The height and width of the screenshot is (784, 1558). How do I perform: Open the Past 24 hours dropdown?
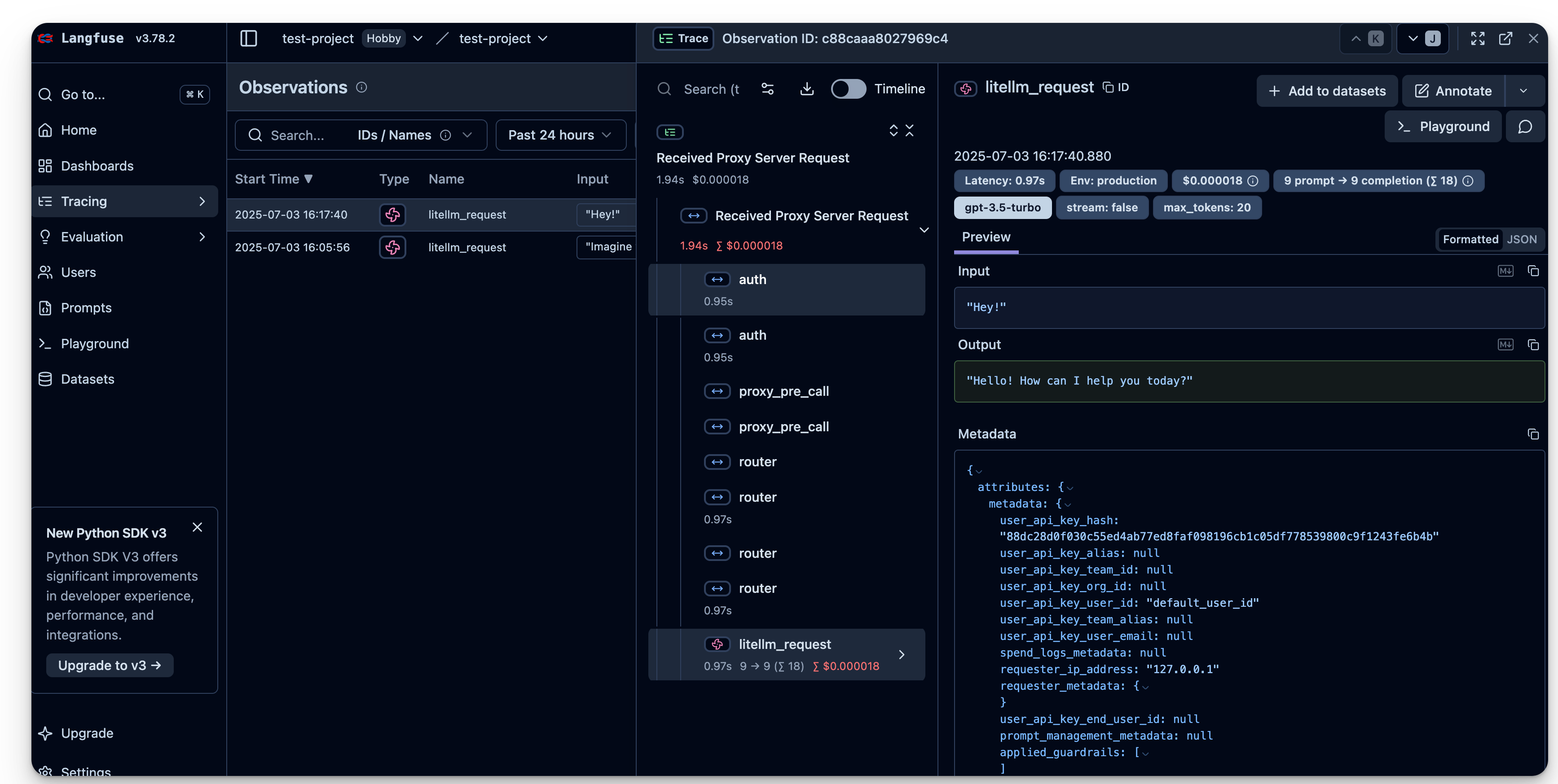click(x=560, y=135)
